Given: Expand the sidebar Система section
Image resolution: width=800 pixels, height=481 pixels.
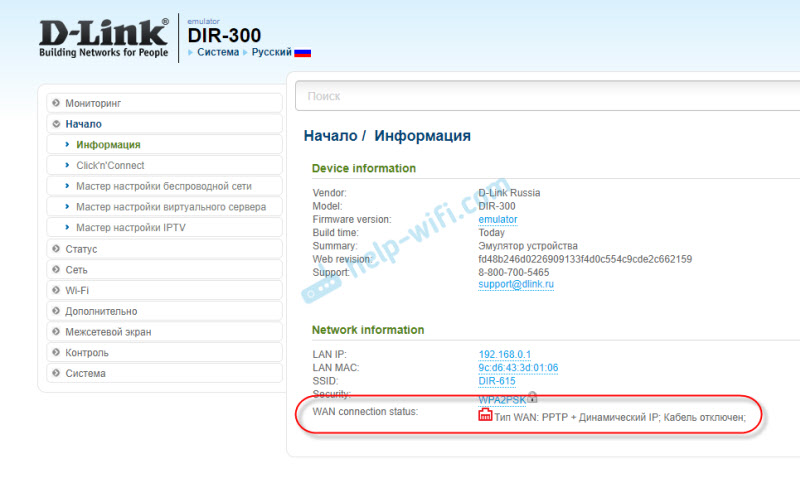Looking at the screenshot, I should pos(164,373).
